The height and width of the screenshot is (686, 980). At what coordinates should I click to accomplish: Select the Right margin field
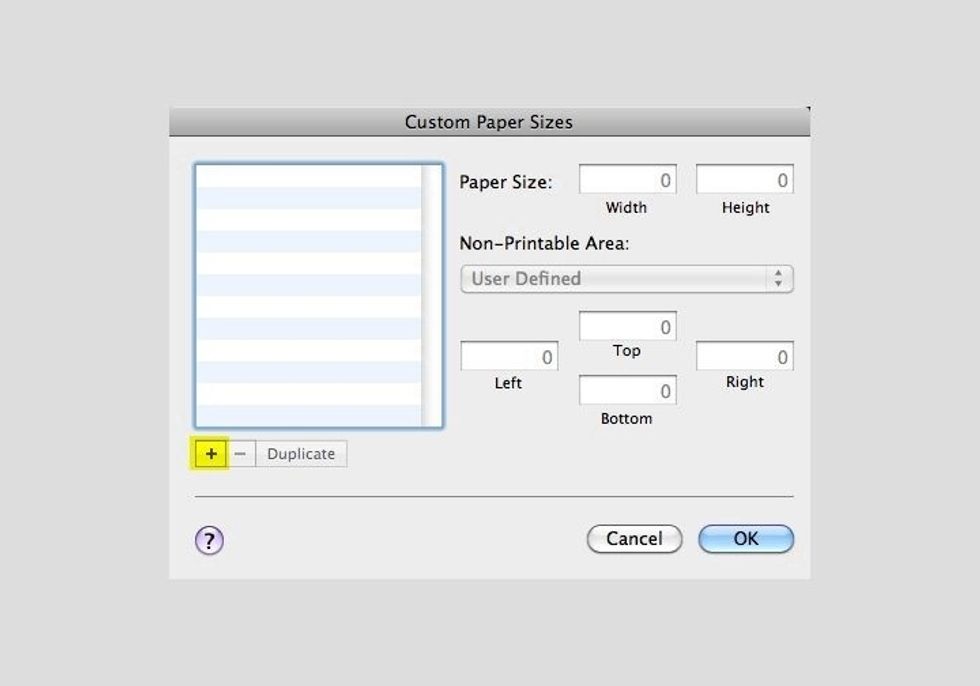745,357
